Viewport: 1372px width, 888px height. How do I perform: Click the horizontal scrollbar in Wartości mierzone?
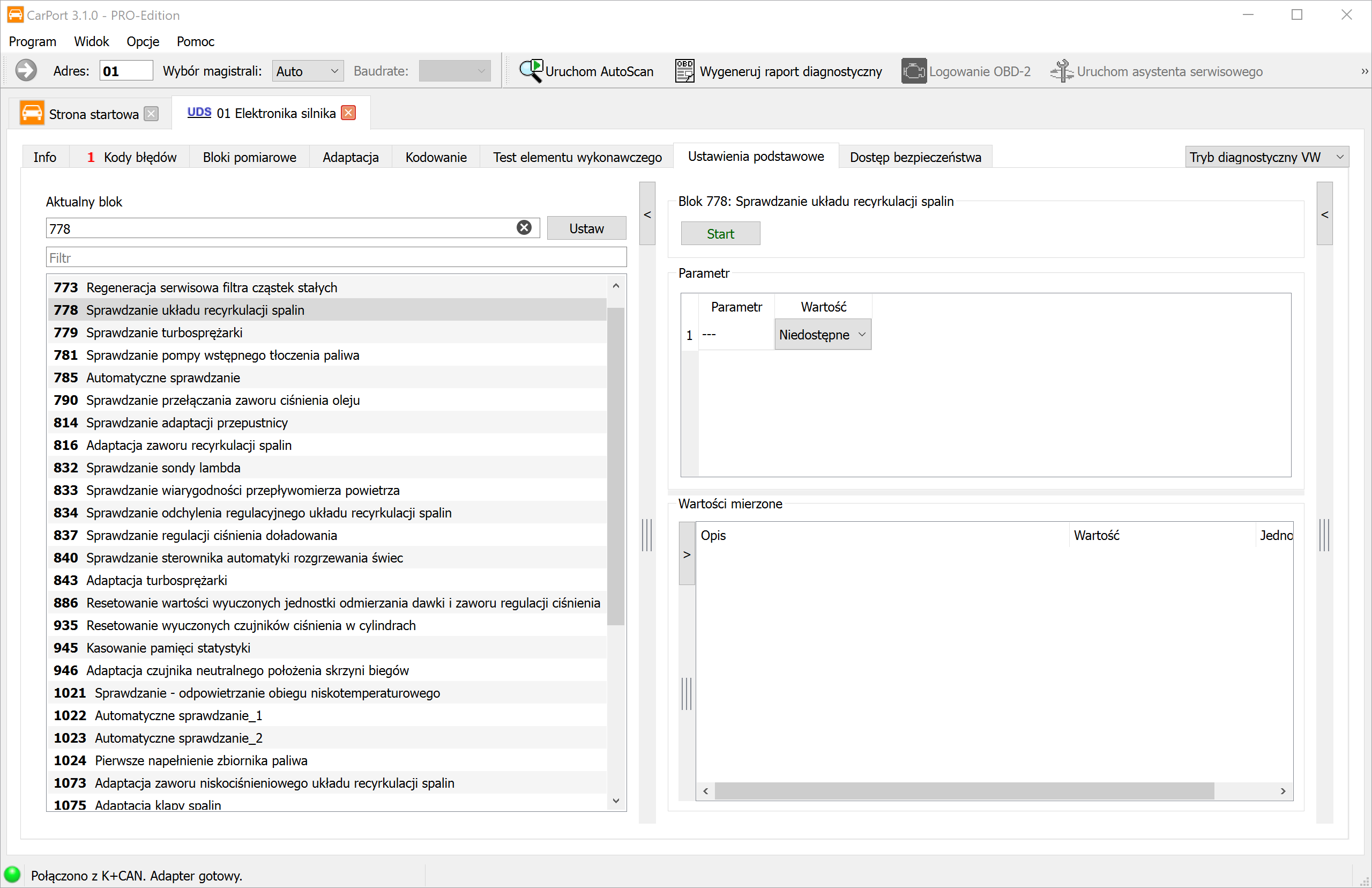964,790
